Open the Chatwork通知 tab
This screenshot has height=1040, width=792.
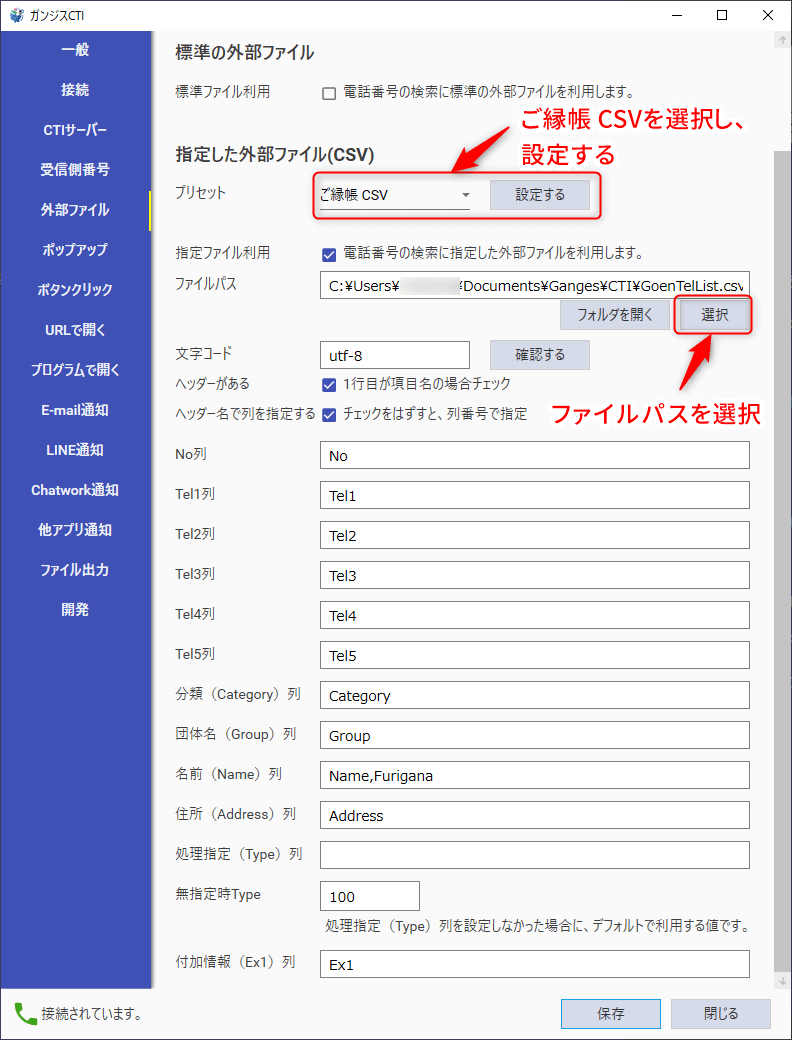[x=75, y=490]
